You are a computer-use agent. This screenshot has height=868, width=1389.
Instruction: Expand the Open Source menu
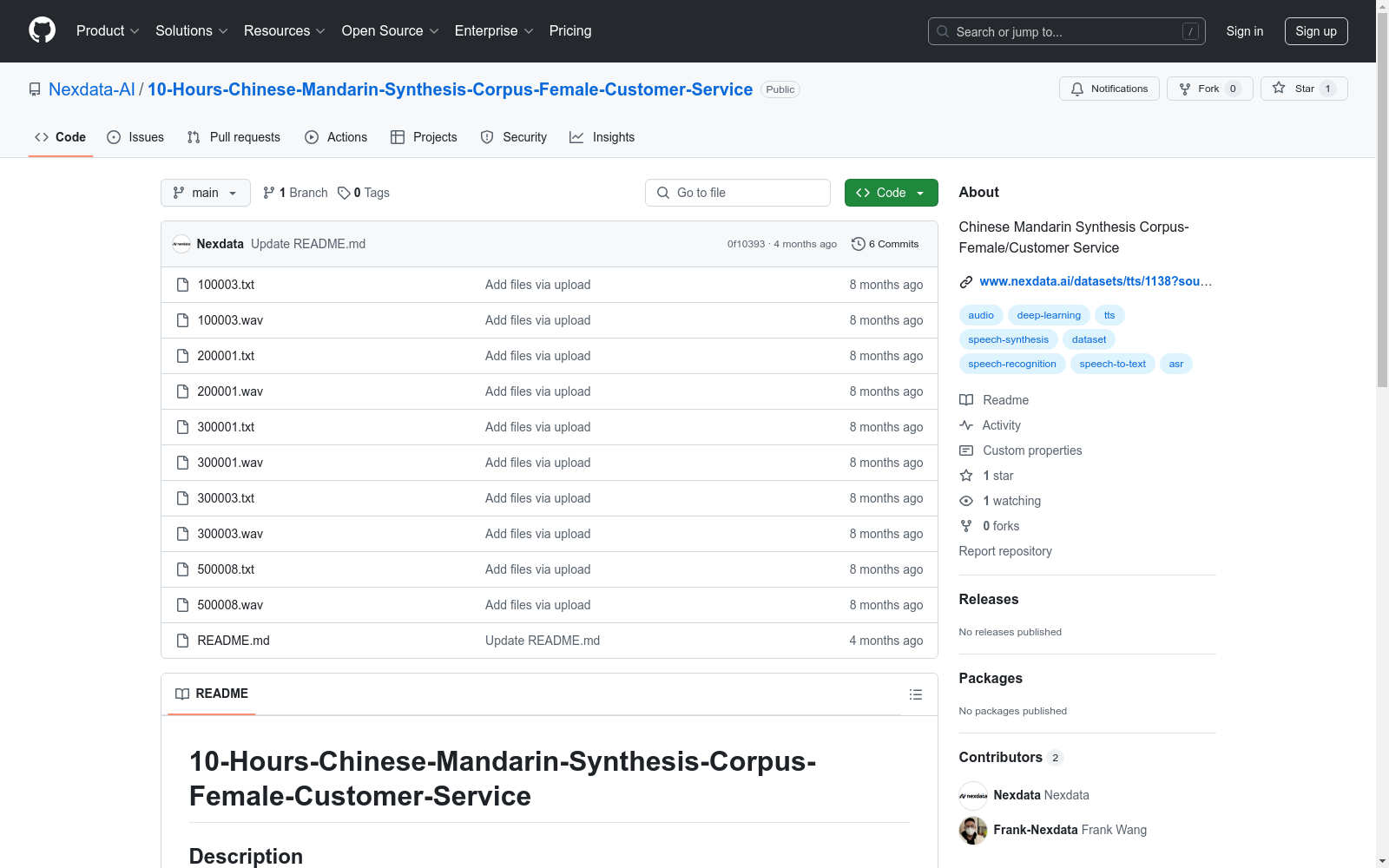click(x=391, y=30)
